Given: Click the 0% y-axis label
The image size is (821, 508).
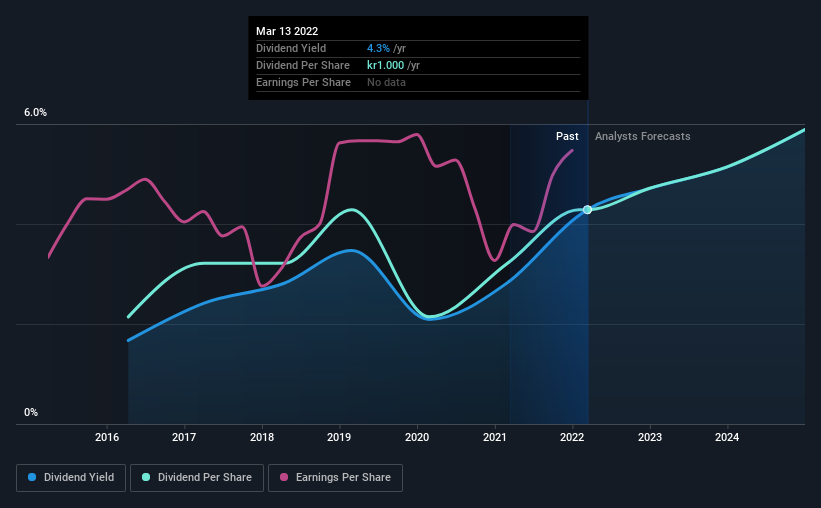Looking at the screenshot, I should (x=31, y=413).
